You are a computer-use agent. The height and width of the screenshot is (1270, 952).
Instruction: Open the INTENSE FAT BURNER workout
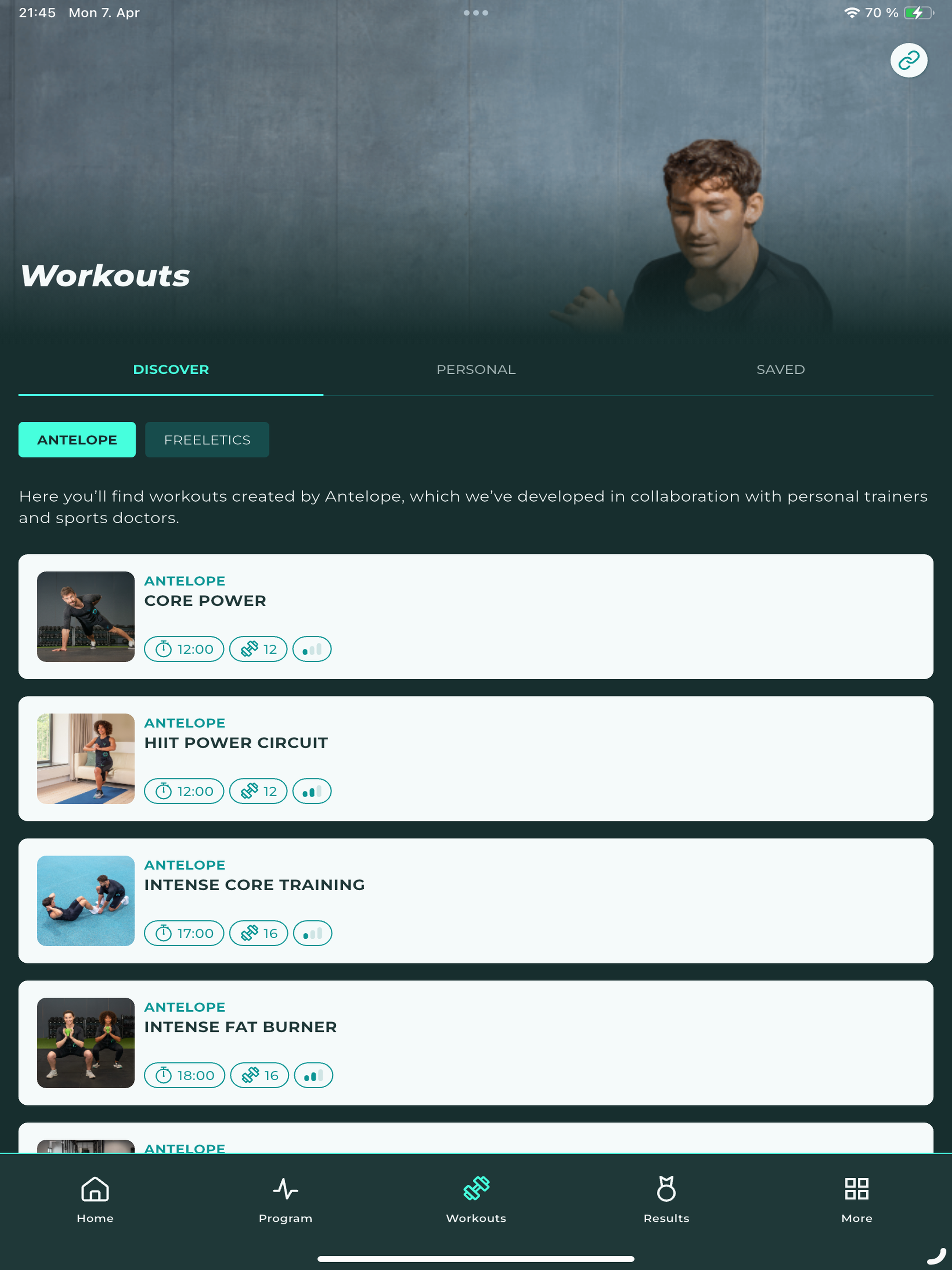tap(476, 1042)
